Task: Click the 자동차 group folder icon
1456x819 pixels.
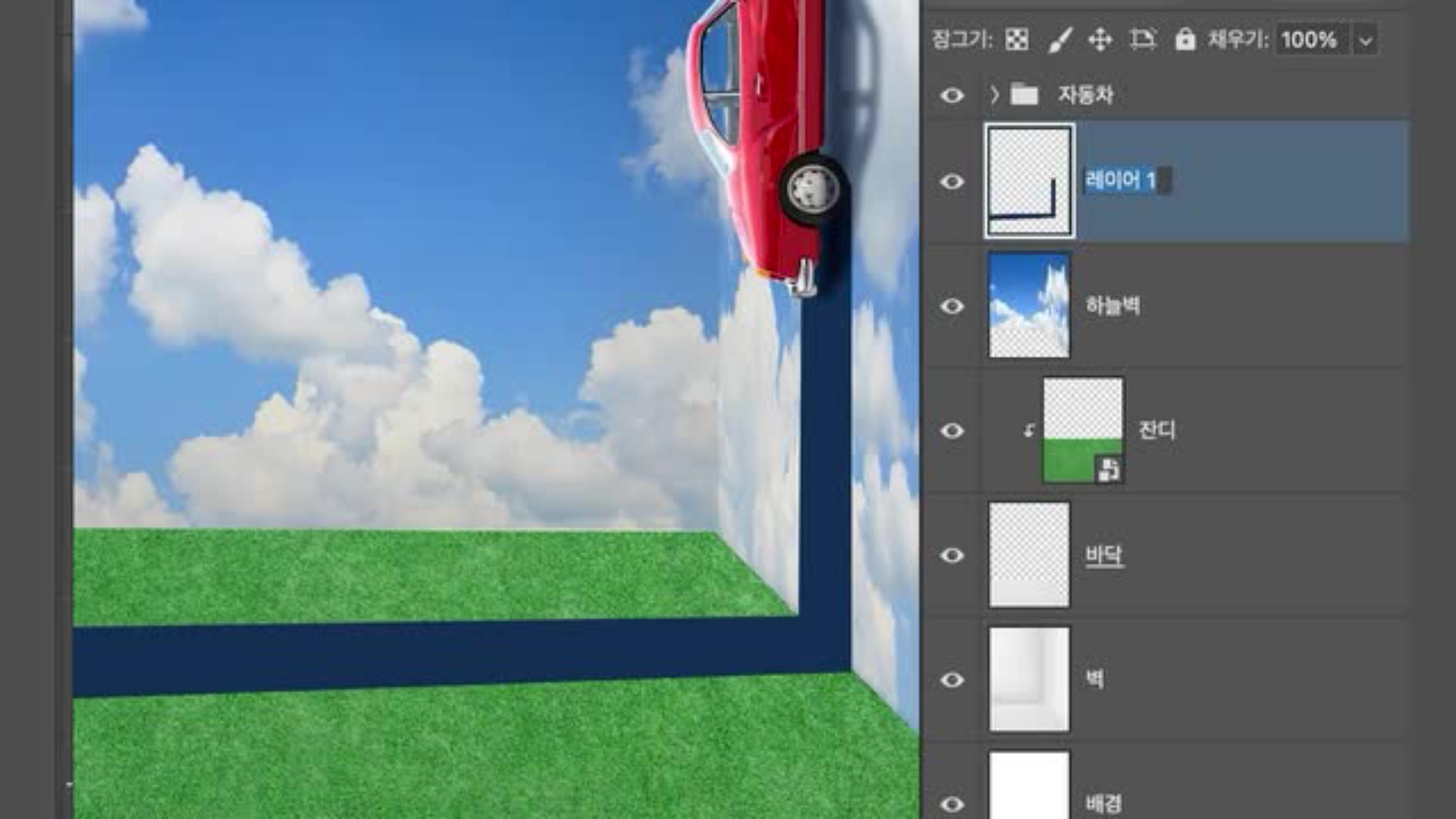Action: pos(1025,95)
